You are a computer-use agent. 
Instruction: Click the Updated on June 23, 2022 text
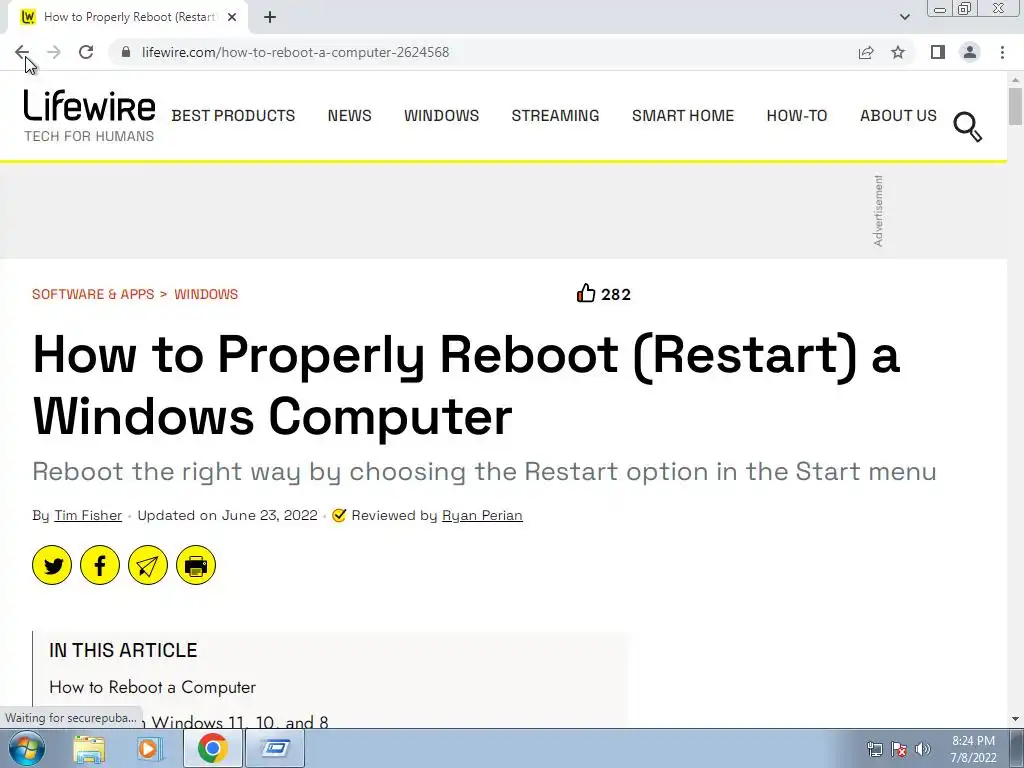coord(227,515)
